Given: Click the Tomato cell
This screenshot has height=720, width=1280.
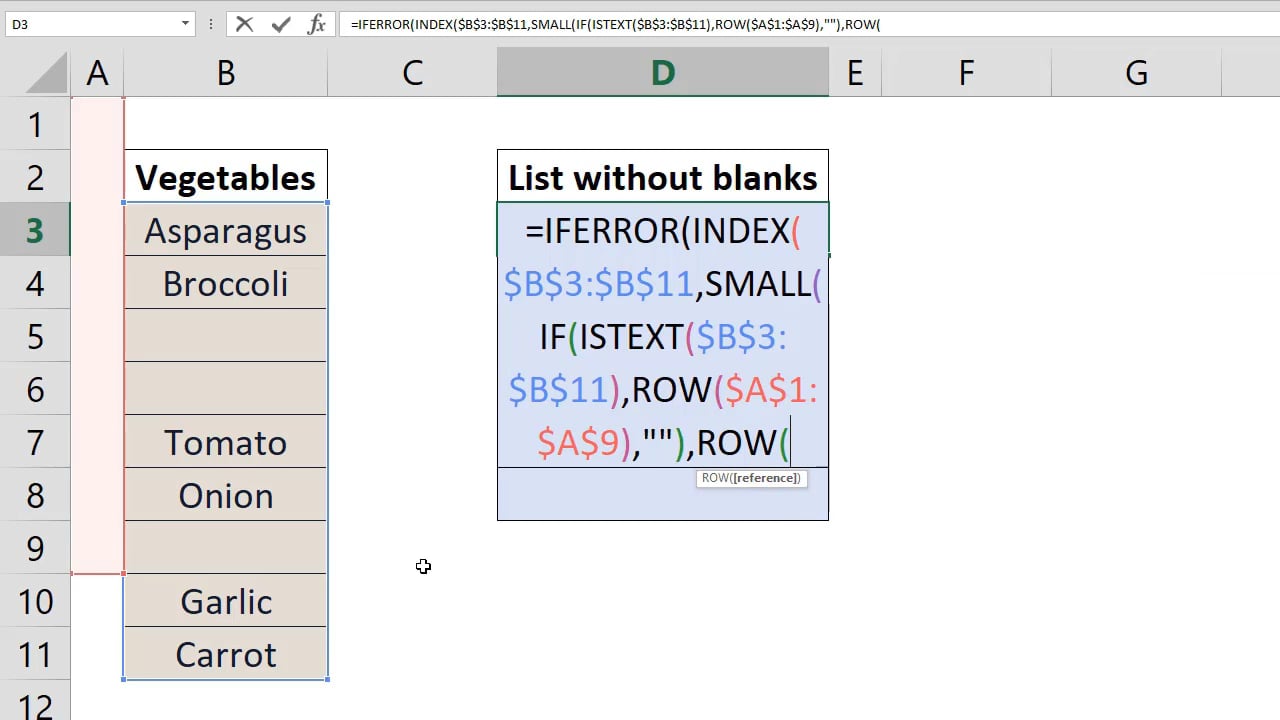Looking at the screenshot, I should pos(226,442).
